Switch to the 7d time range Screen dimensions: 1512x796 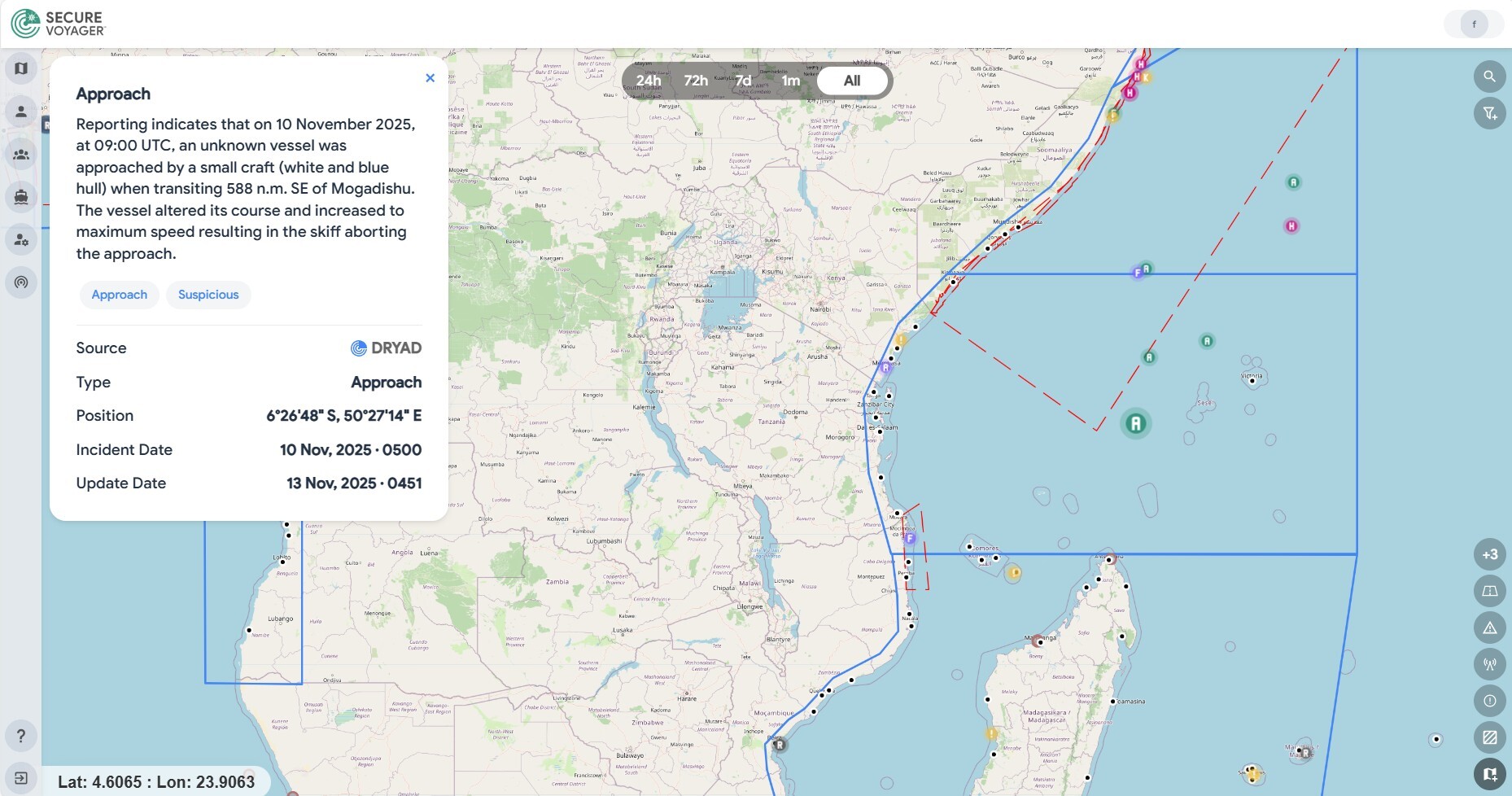(x=743, y=81)
